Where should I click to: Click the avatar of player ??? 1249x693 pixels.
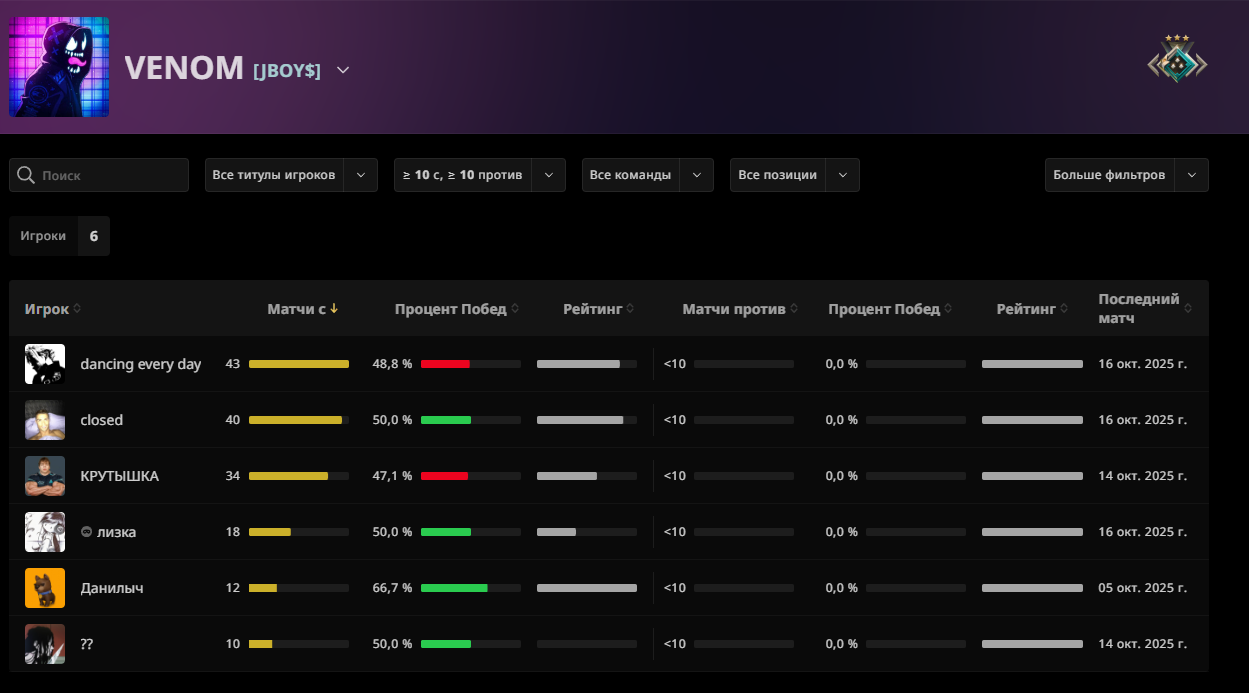pos(45,644)
